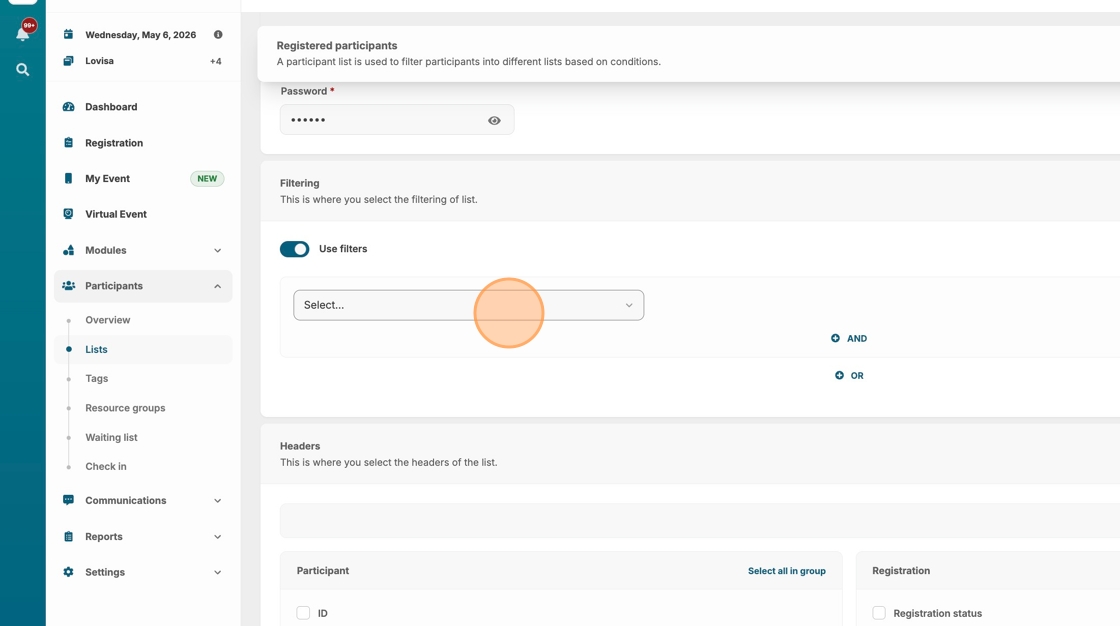1120x626 pixels.
Task: Open the notifications bell icon
Action: pyautogui.click(x=22, y=34)
